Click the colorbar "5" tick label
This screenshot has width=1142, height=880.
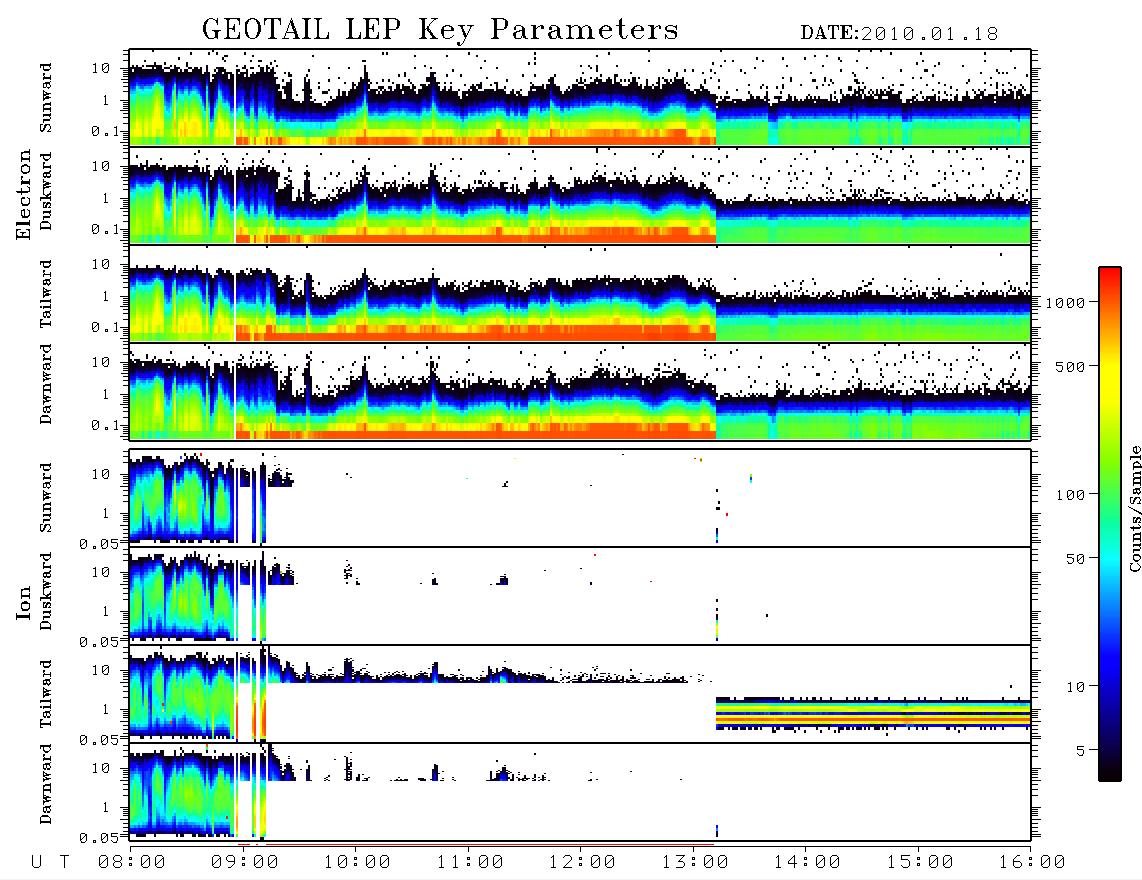pyautogui.click(x=1081, y=750)
